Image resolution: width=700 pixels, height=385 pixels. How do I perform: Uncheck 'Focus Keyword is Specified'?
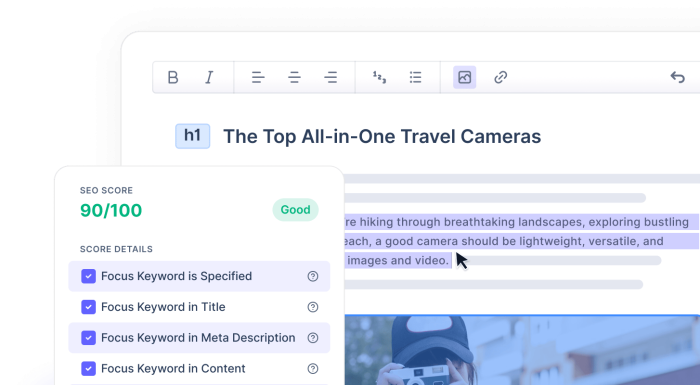coord(88,276)
